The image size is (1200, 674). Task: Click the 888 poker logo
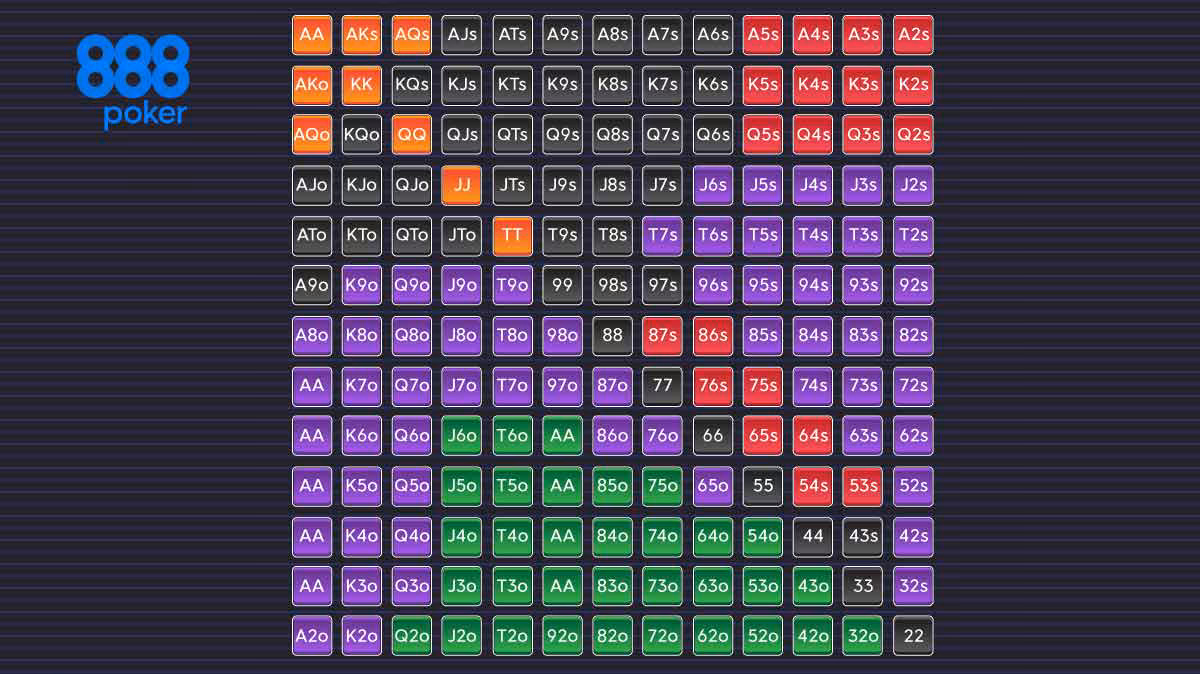(x=132, y=80)
